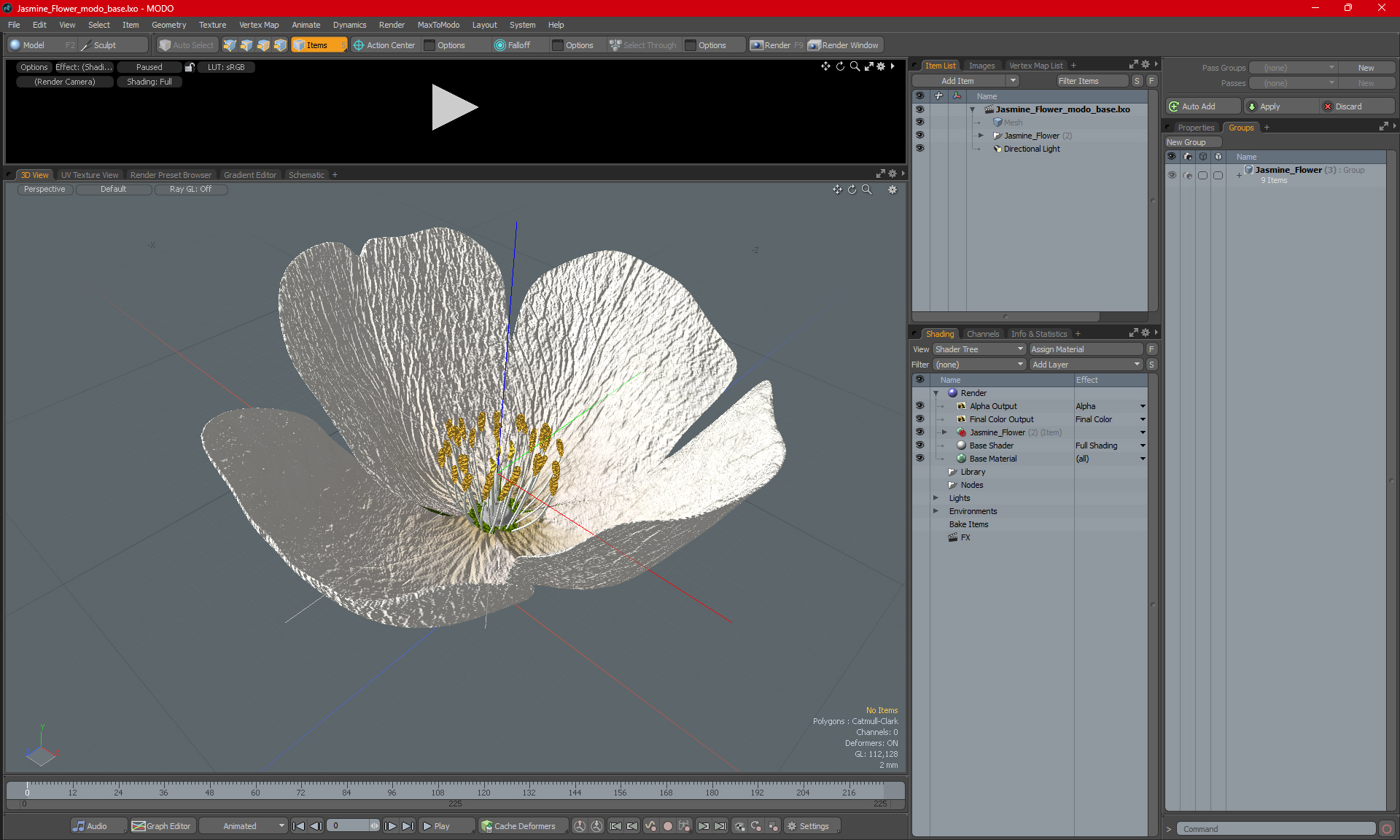The image size is (1400, 840).
Task: Expand the Lights tree section
Action: coord(937,497)
